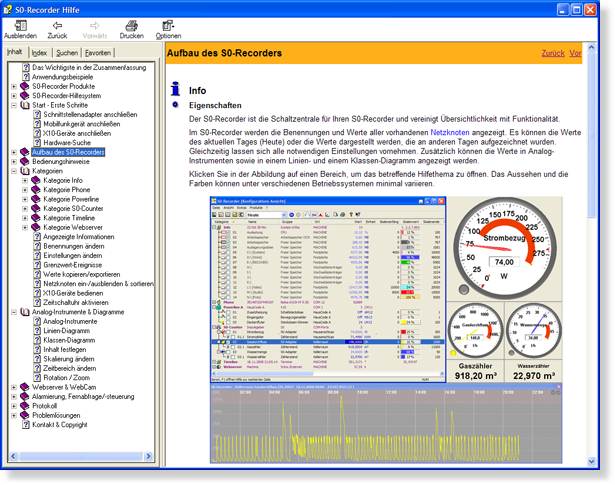Switch to the Suchen tab
Viewport: 615px width, 485px height.
click(x=67, y=52)
